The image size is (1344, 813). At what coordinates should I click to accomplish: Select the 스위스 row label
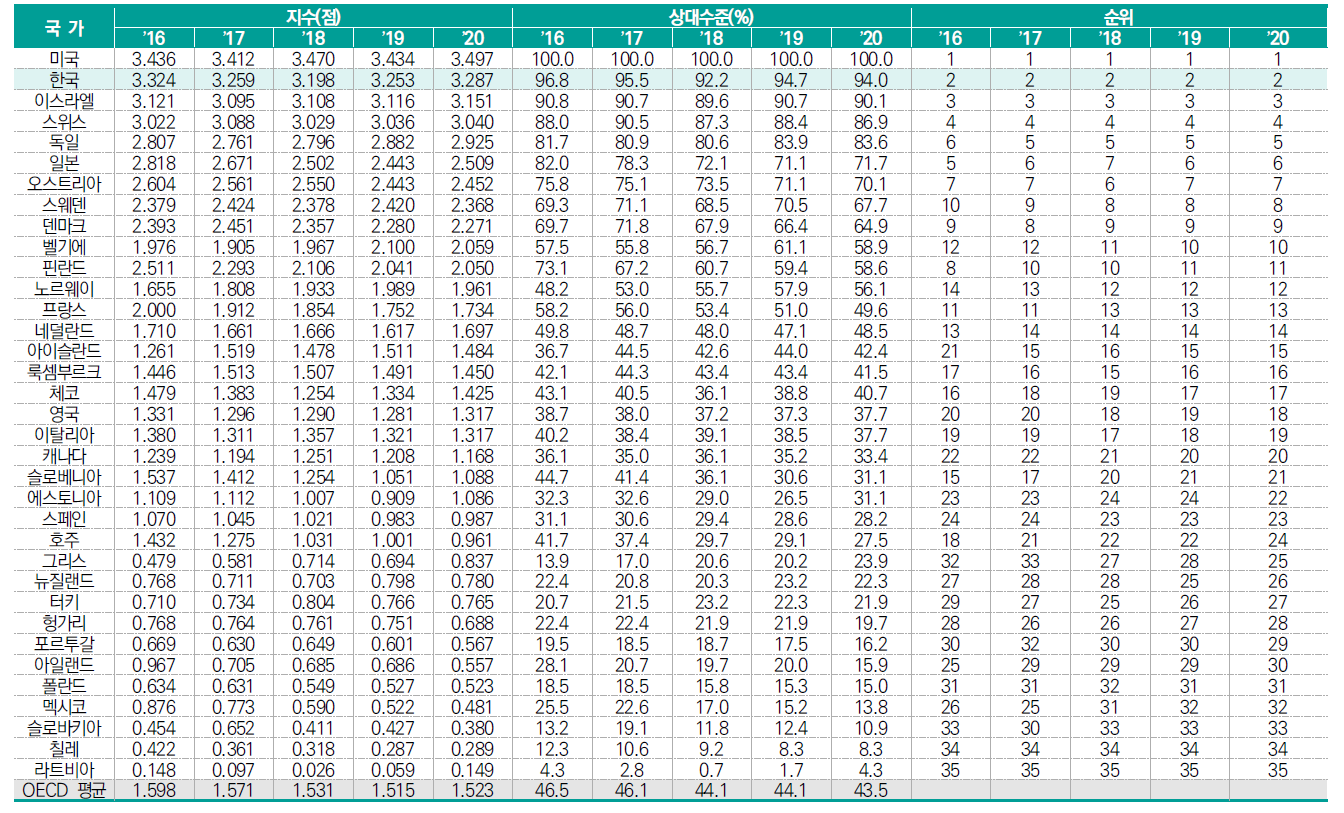[64, 122]
